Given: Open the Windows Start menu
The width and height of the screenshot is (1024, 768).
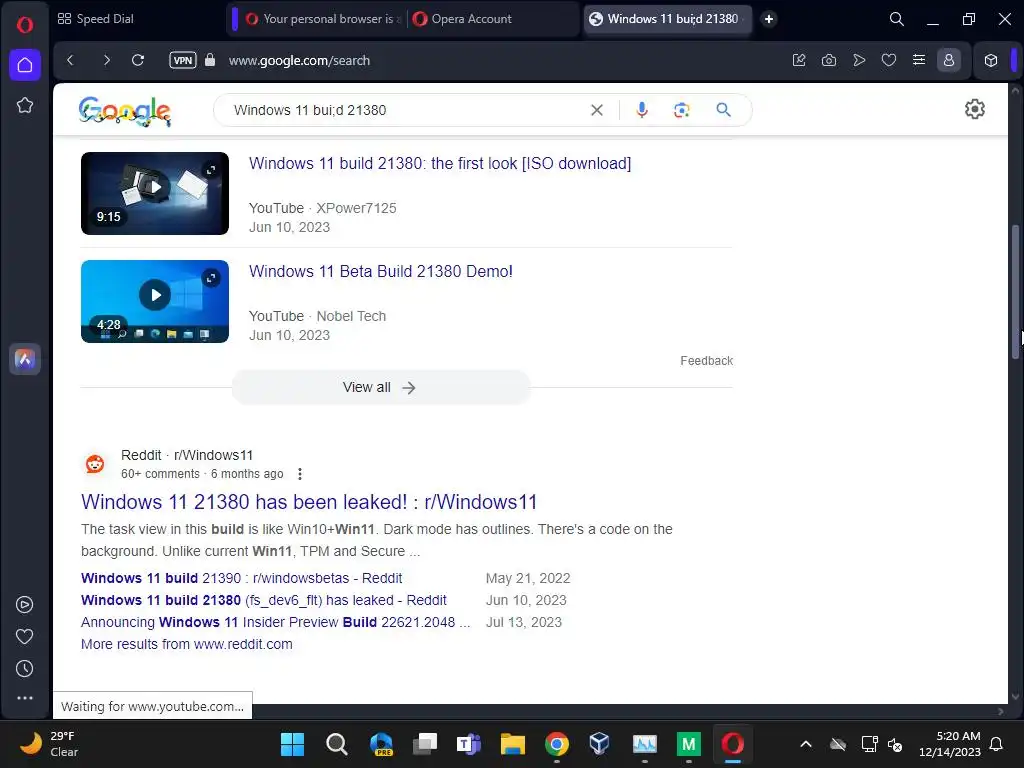Looking at the screenshot, I should pyautogui.click(x=292, y=744).
